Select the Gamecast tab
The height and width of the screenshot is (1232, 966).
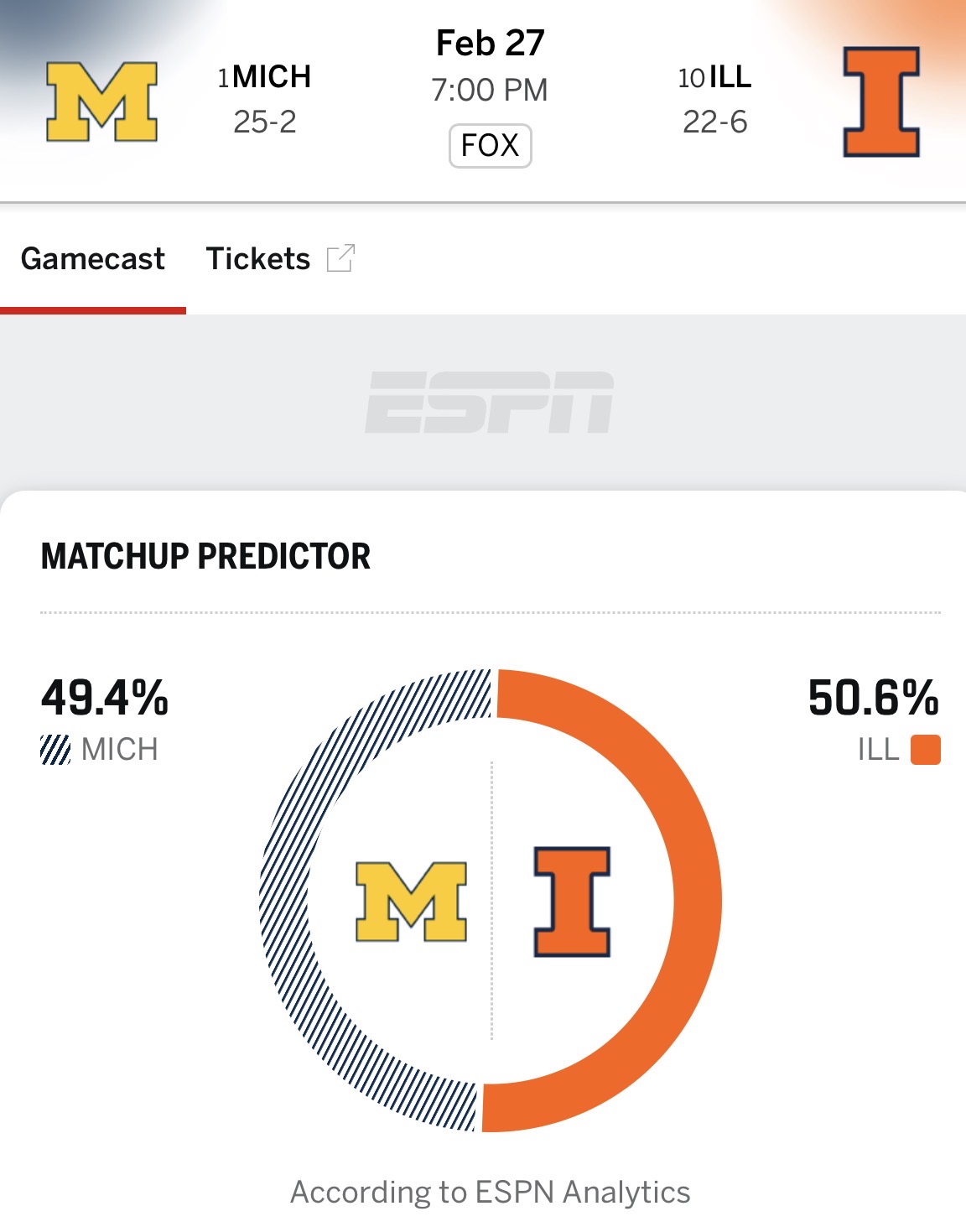(93, 258)
